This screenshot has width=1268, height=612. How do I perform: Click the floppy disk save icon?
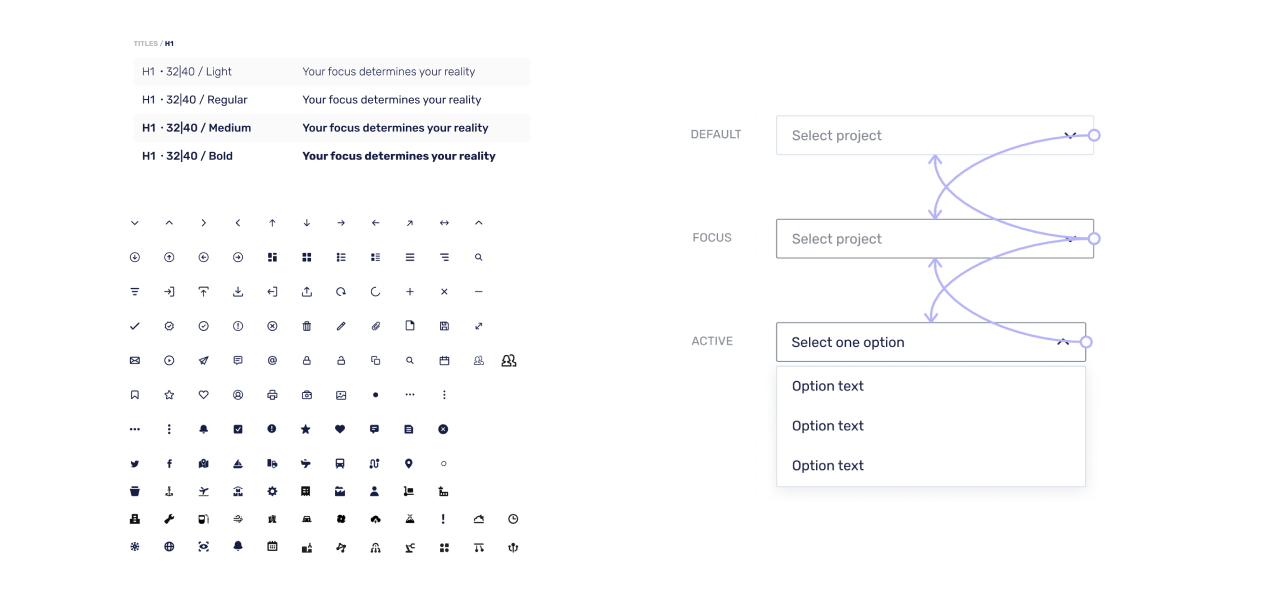[444, 326]
